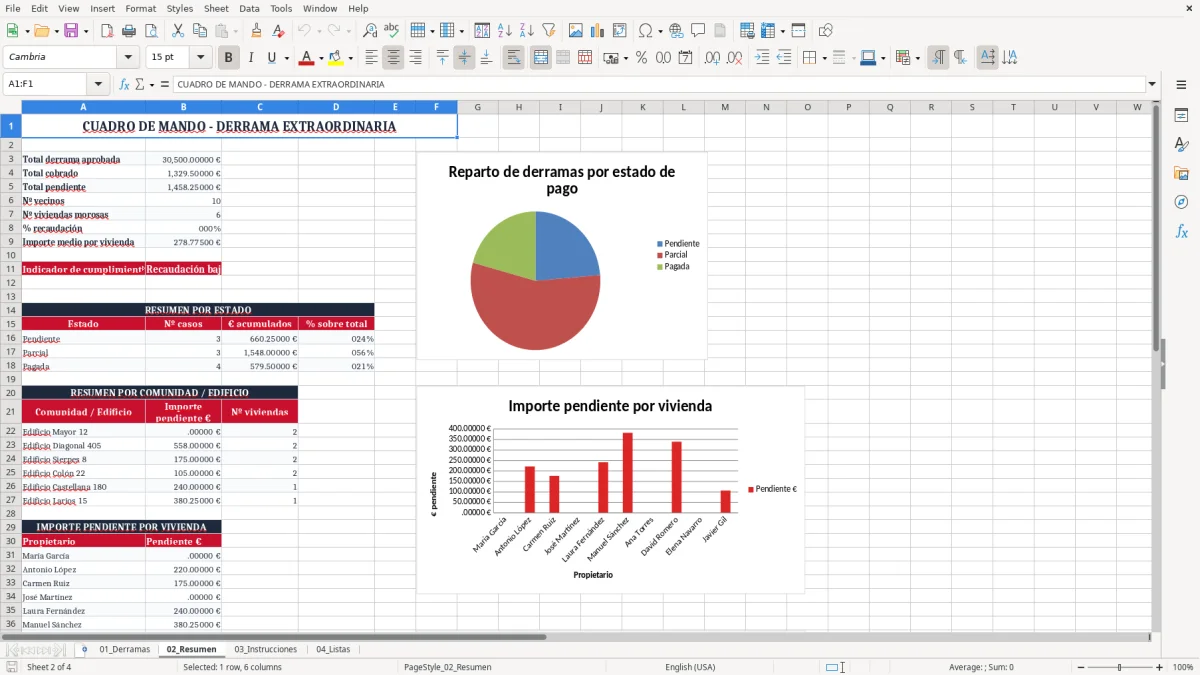Viewport: 1200px width, 675px height.
Task: Open the Data menu
Action: coord(249,8)
